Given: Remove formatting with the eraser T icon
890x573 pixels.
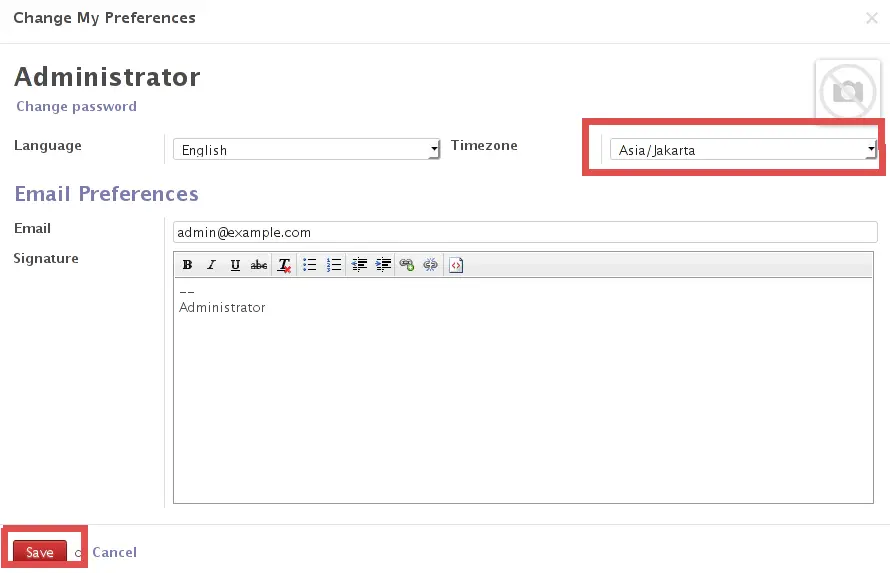Looking at the screenshot, I should 284,265.
